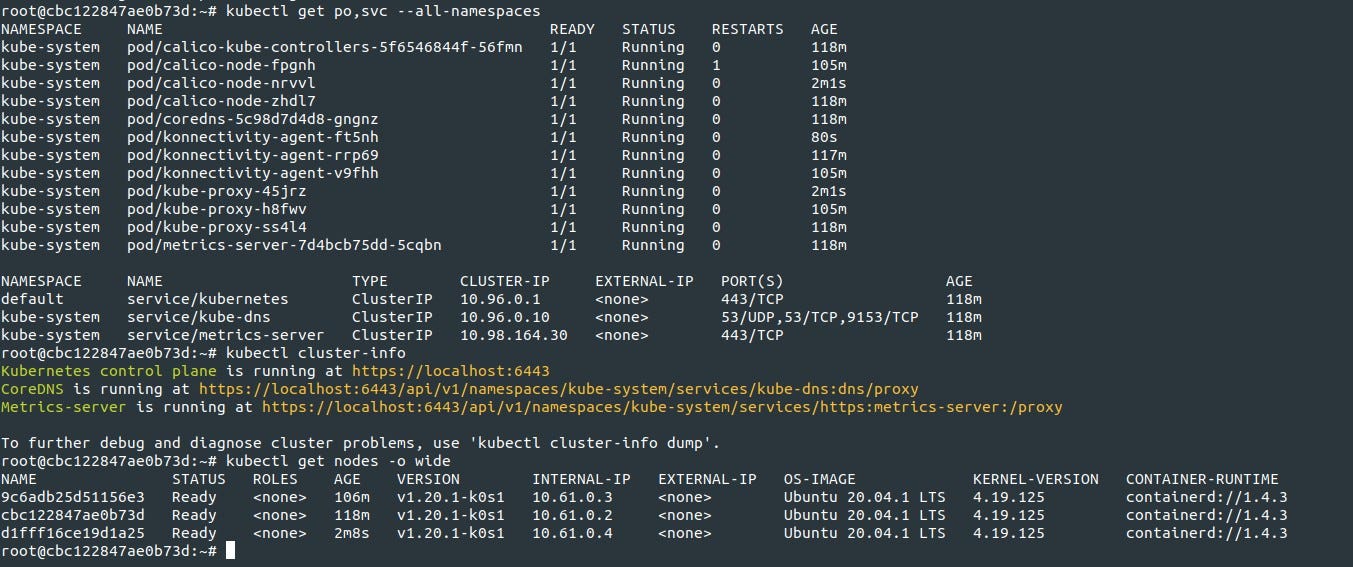
Task: Select pod/konnectivity-agent-rrp69 text
Action: (x=253, y=155)
